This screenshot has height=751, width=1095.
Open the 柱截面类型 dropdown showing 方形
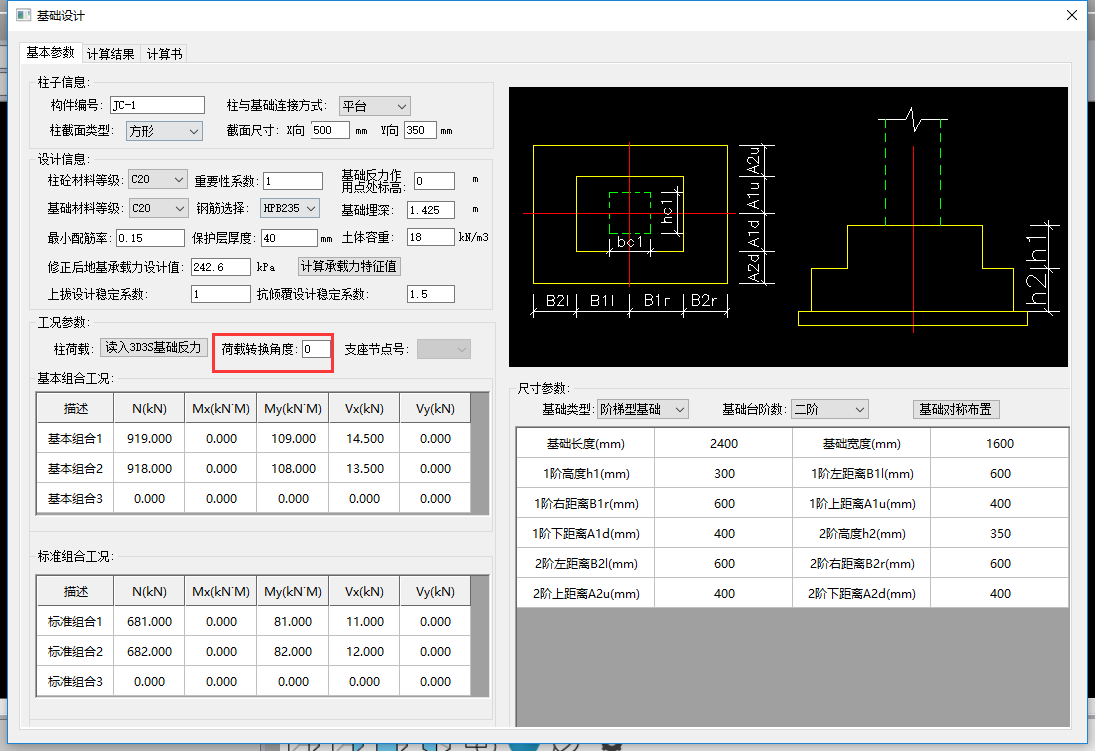164,131
